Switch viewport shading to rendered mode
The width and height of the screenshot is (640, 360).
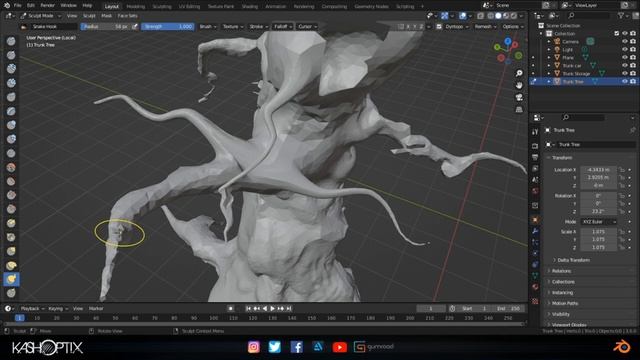point(513,16)
